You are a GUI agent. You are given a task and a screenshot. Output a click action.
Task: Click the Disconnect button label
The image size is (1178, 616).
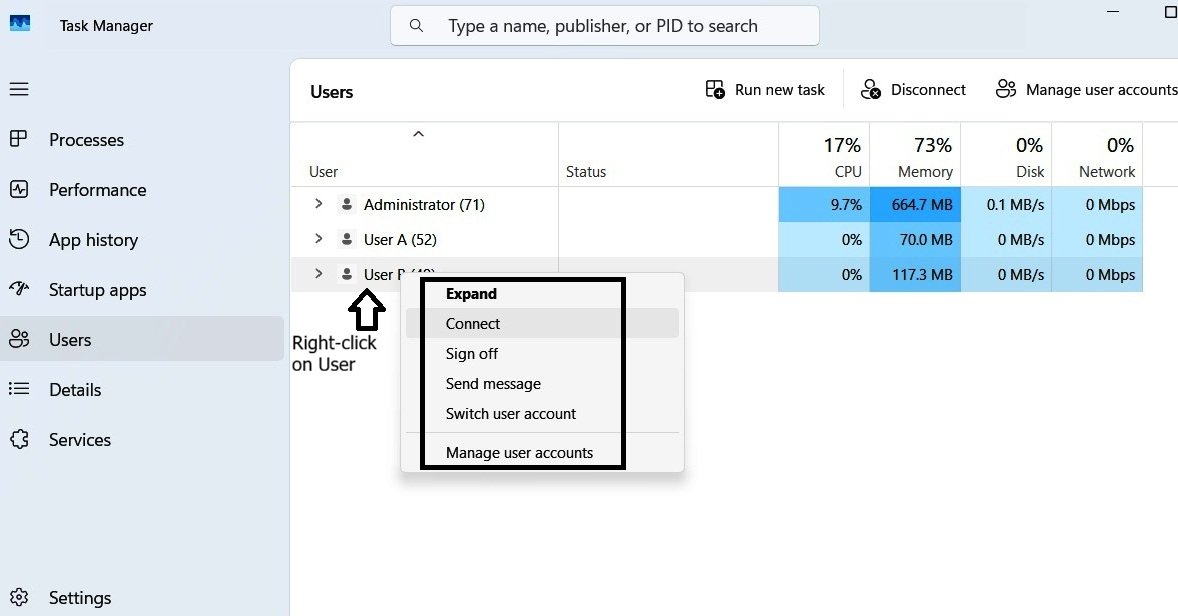929,89
